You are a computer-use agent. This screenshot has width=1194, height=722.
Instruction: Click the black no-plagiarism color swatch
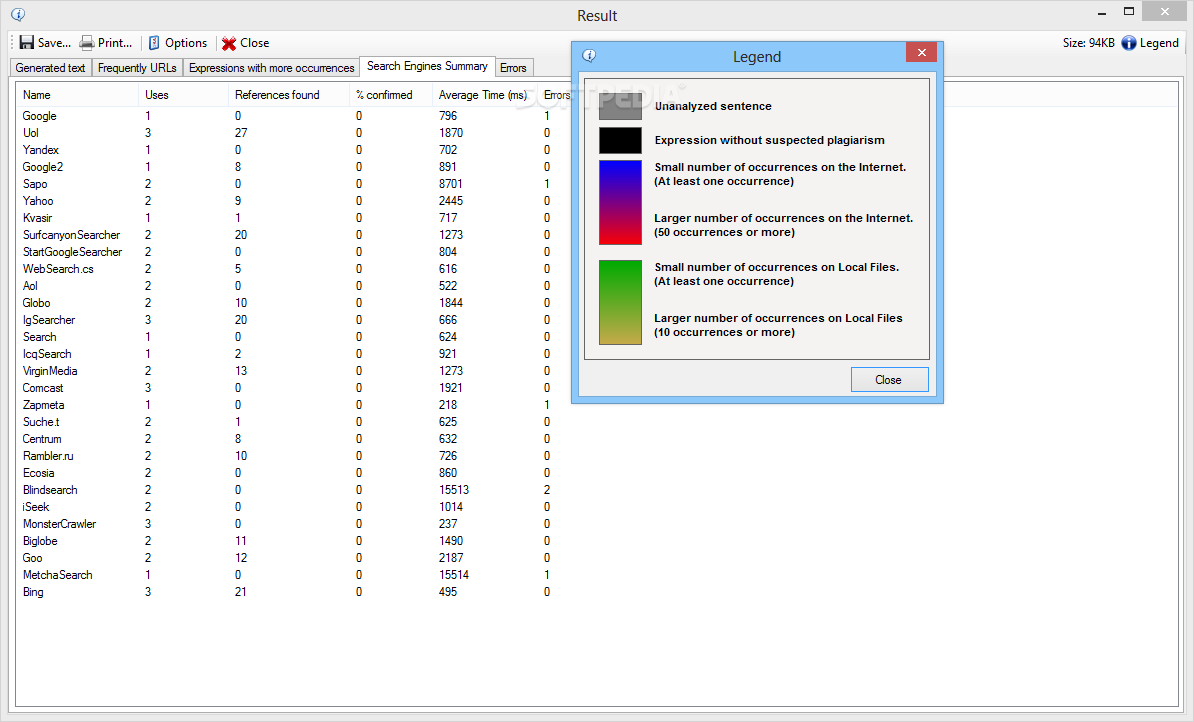(x=620, y=140)
